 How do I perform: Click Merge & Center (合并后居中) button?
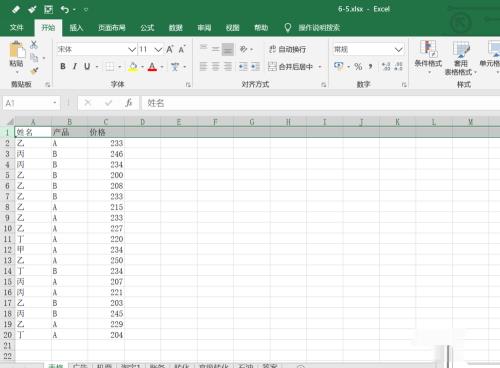291,67
